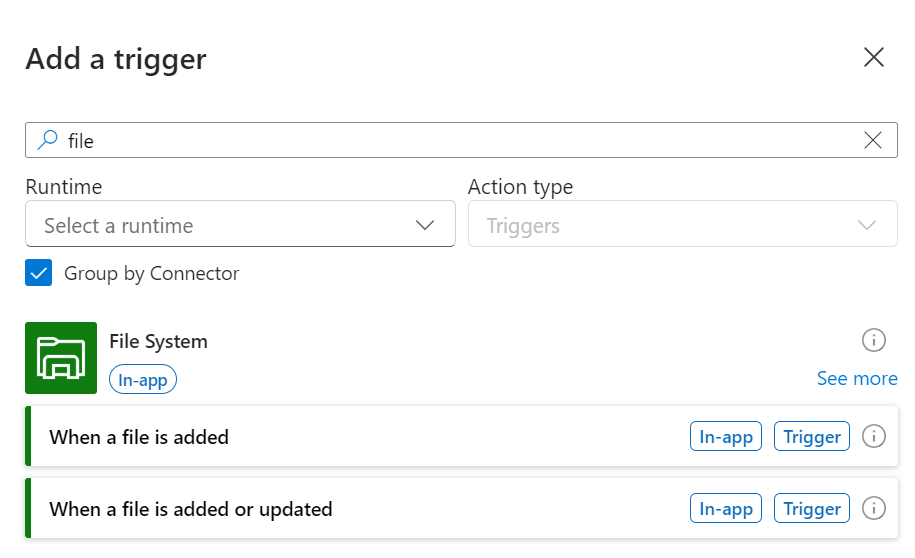Click the 'See more' link

(856, 378)
